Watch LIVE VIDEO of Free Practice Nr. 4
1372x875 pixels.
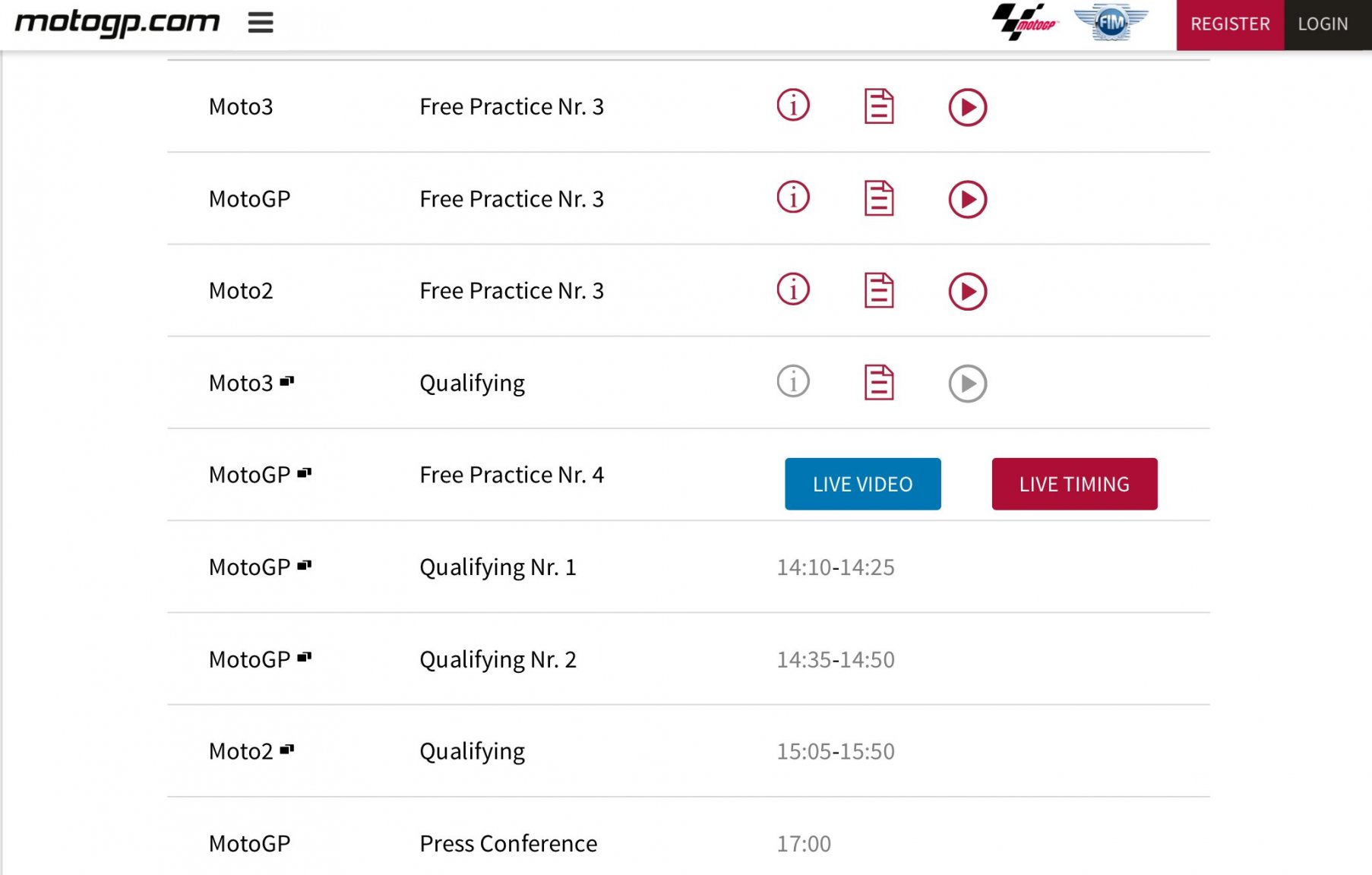coord(862,484)
